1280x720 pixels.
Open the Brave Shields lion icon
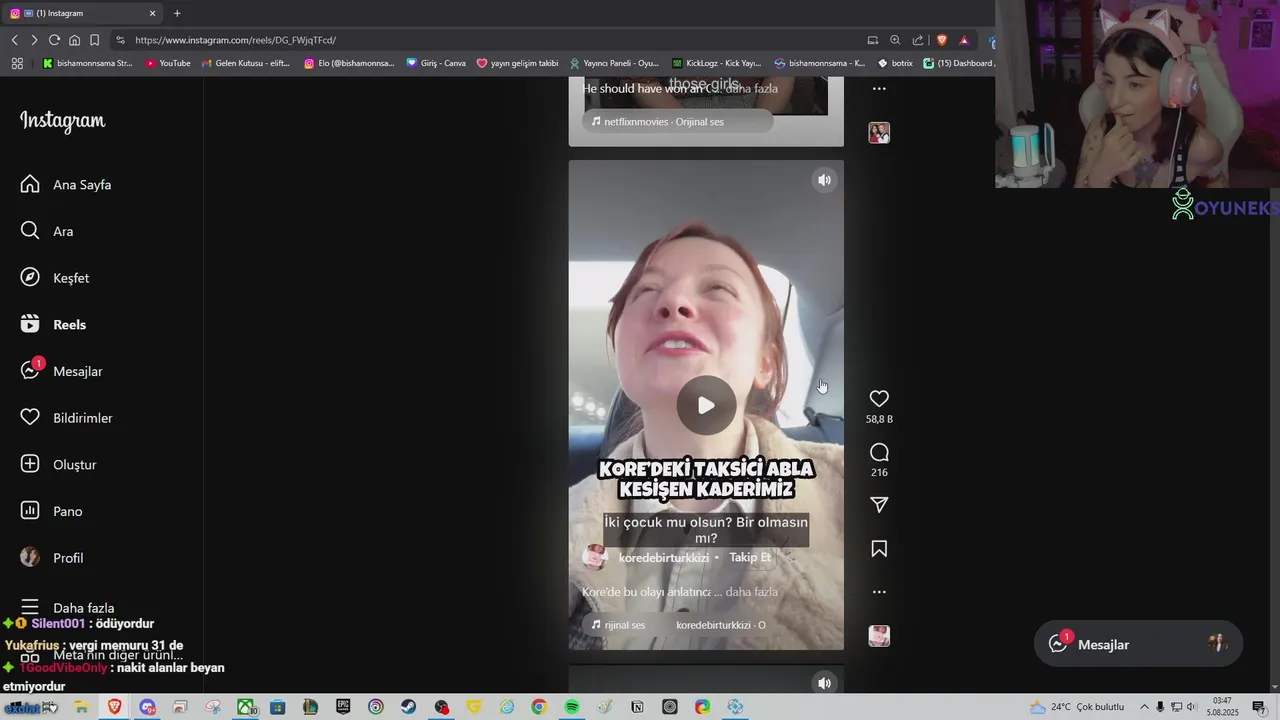(941, 40)
